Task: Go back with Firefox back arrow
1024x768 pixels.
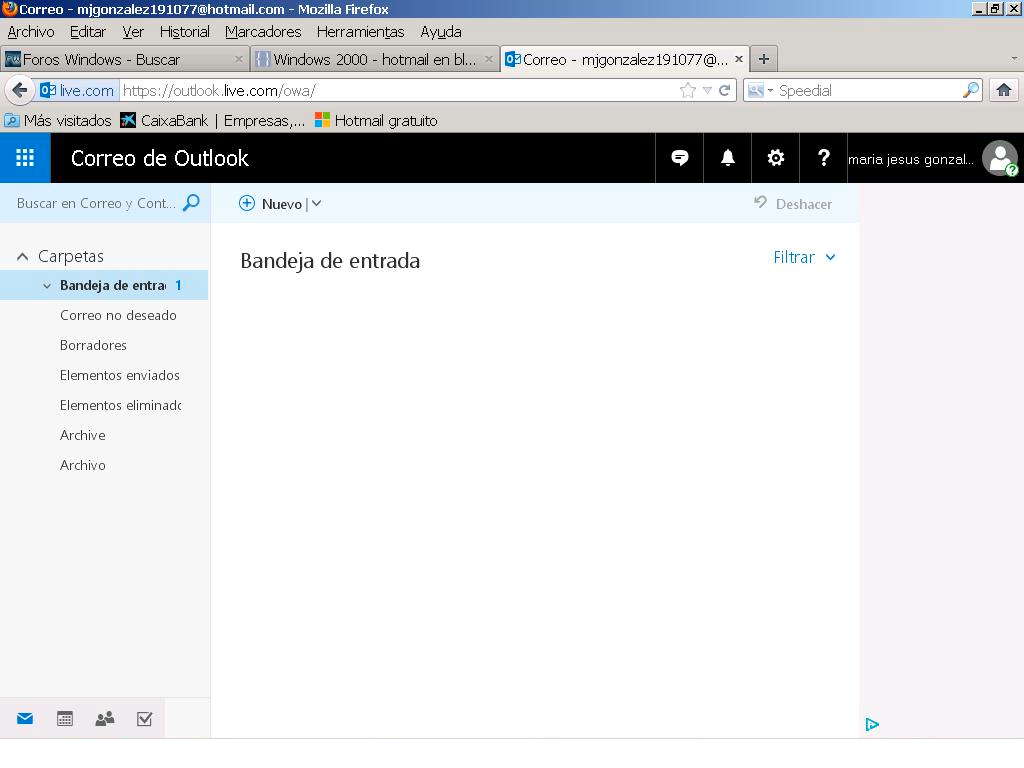Action: click(20, 90)
